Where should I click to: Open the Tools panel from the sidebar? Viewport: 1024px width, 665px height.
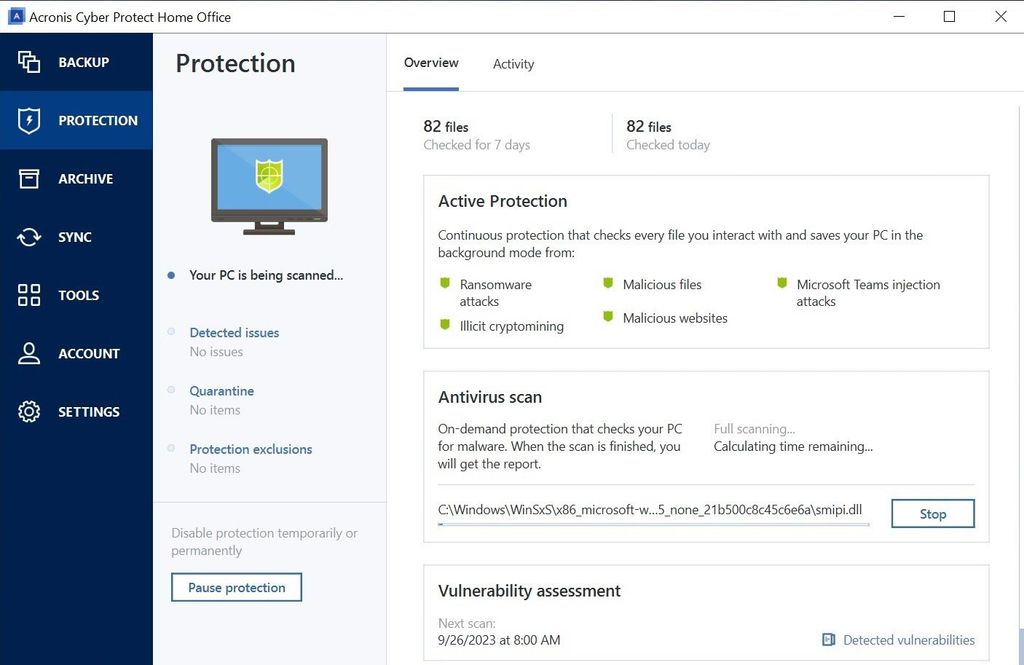[x=26, y=294]
